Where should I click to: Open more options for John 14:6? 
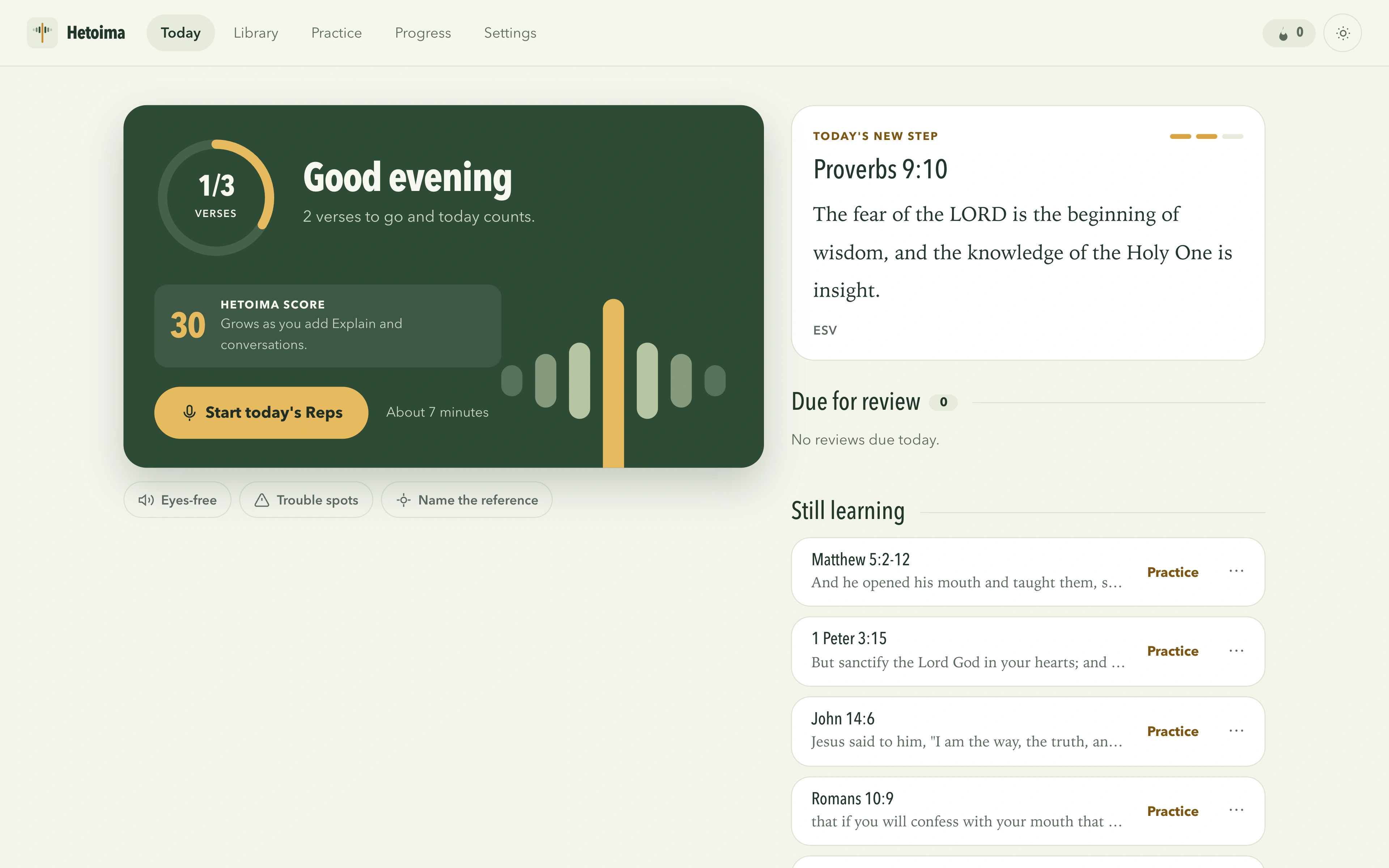1236,731
